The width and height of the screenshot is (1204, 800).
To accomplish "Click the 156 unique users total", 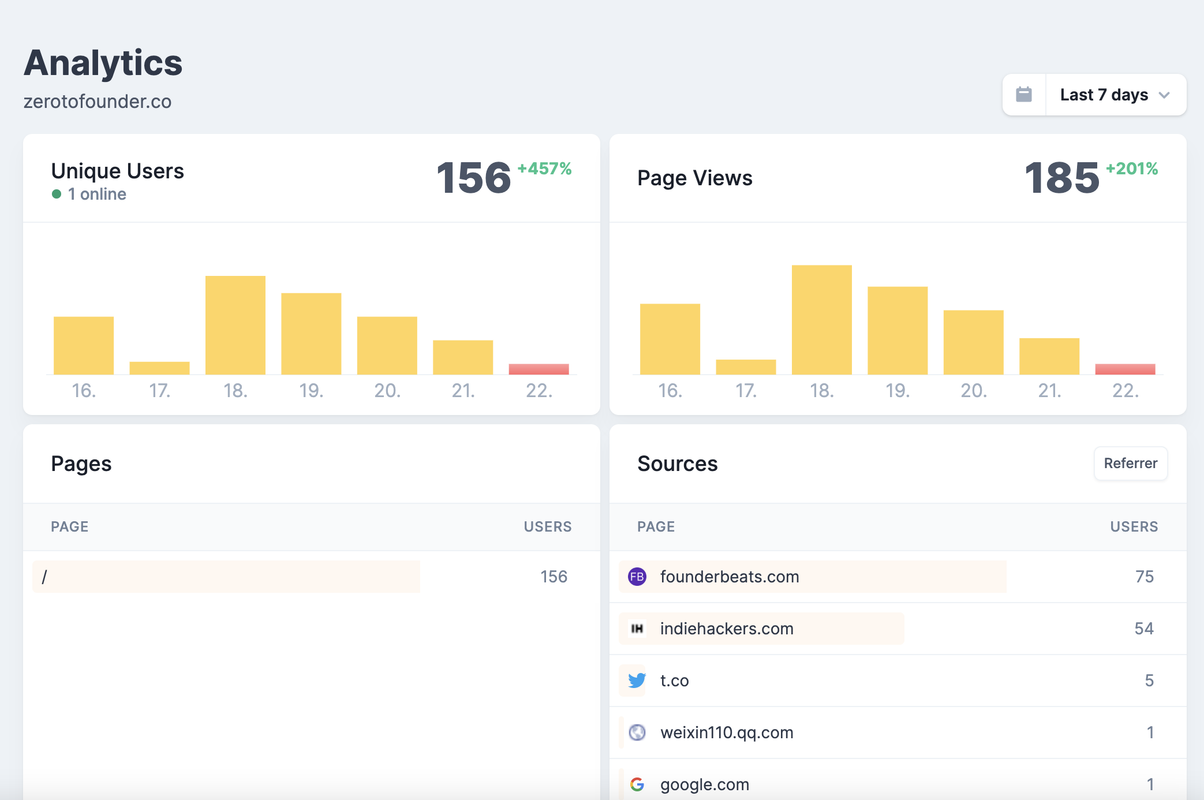I will (474, 178).
